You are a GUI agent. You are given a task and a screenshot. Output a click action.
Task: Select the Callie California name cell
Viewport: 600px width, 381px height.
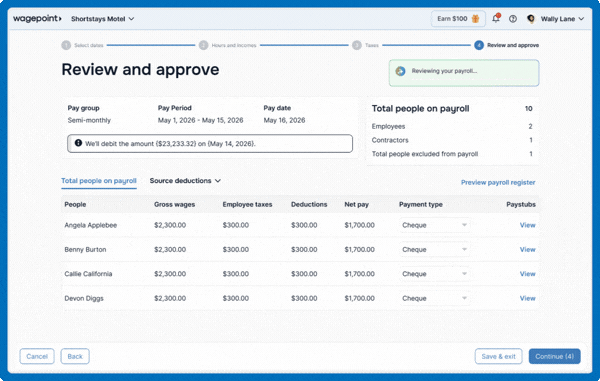click(88, 274)
